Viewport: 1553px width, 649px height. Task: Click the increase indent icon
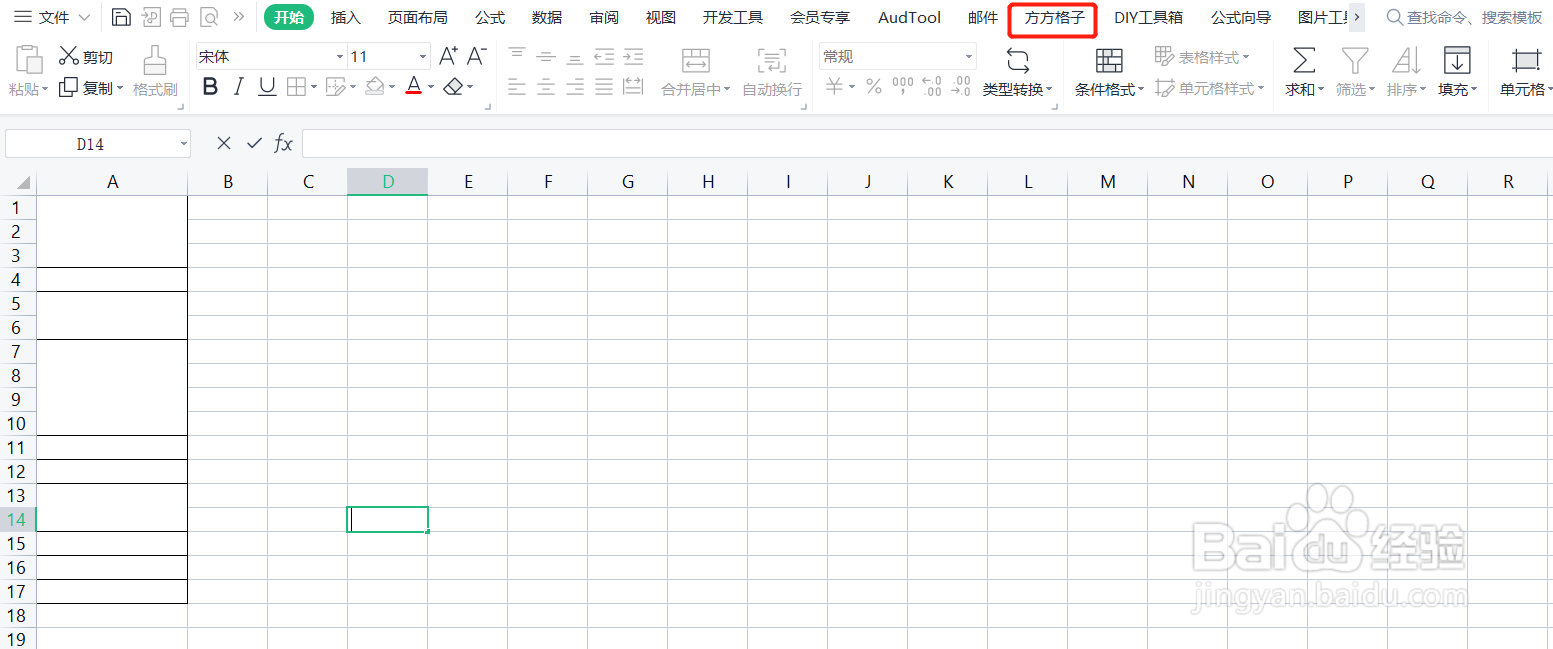coord(633,56)
